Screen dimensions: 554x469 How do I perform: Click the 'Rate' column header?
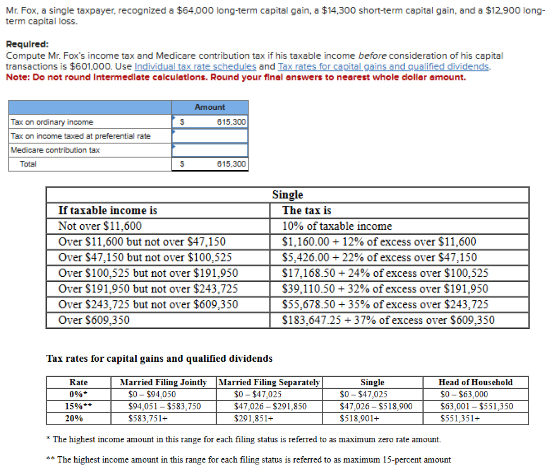pos(78,382)
